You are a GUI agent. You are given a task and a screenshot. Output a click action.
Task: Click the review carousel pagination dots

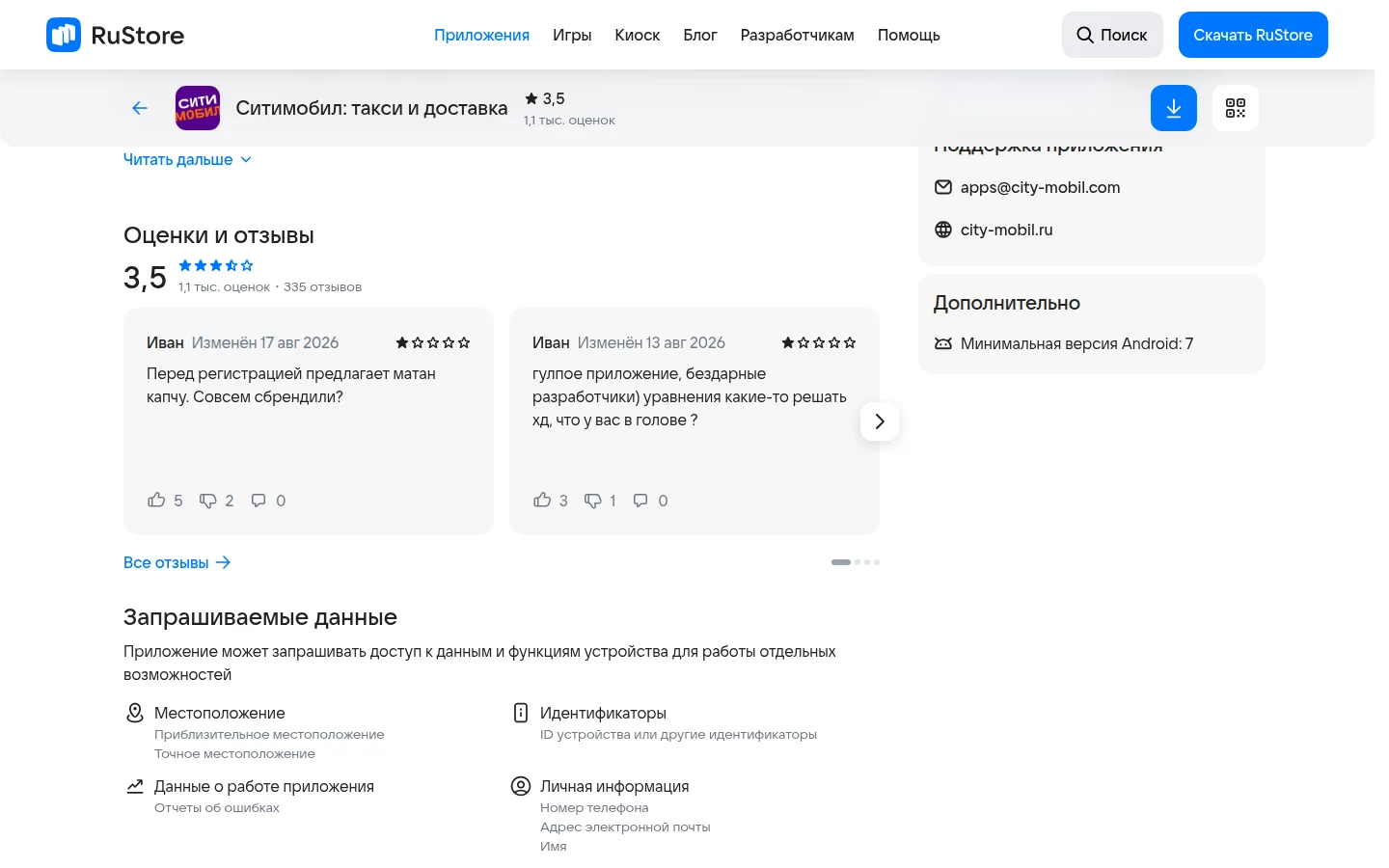856,562
